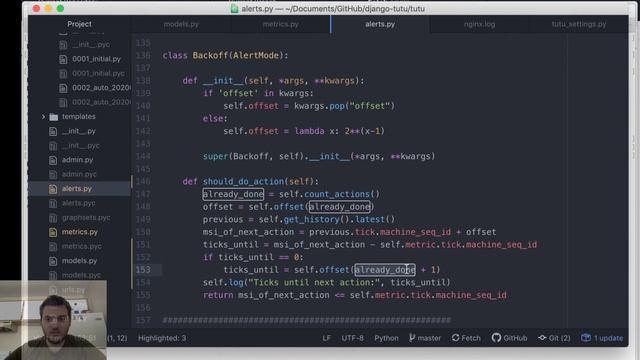This screenshot has height=360, width=640.
Task: Click the GitHub octocat icon
Action: [496, 338]
